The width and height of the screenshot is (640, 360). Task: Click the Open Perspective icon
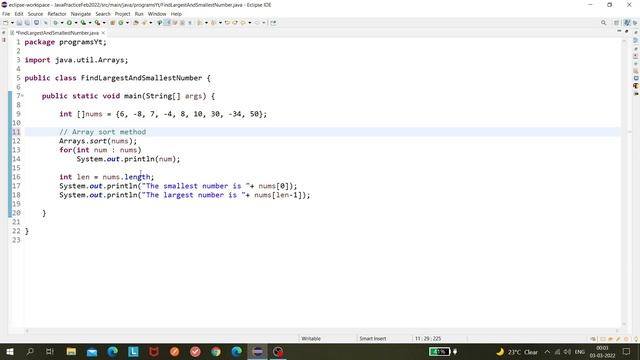[616, 23]
